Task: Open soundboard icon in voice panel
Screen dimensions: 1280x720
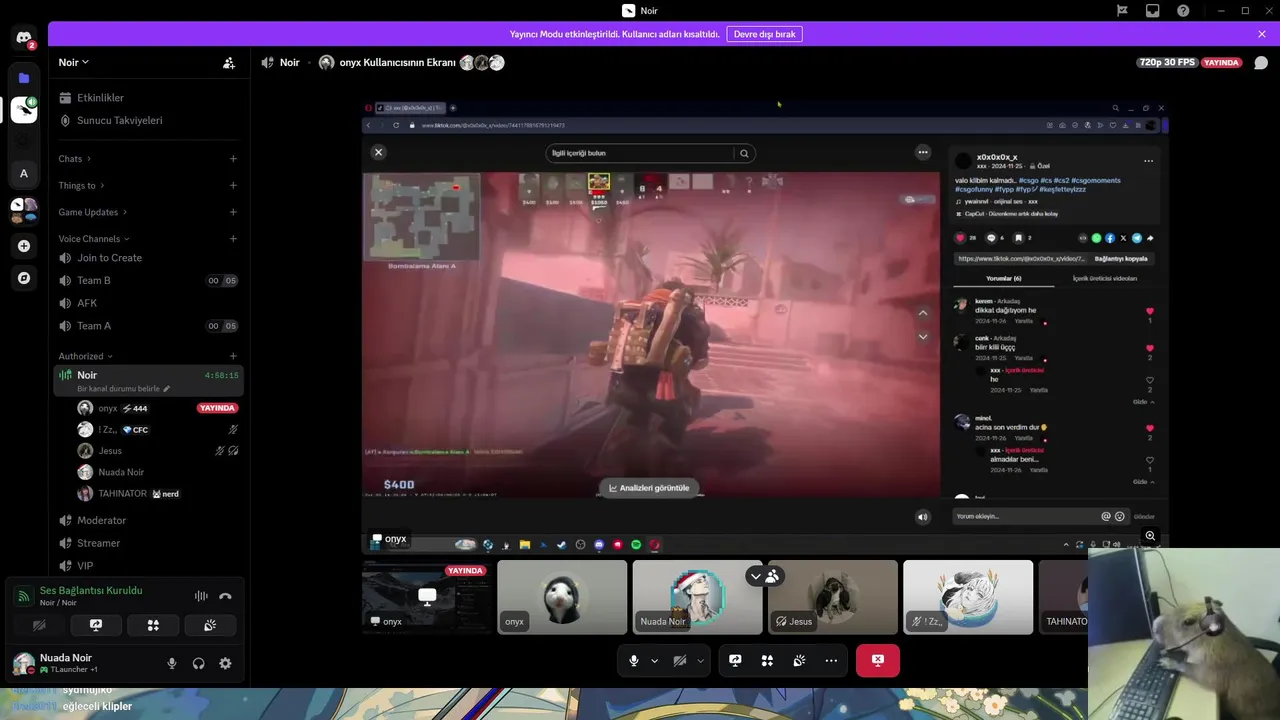Action: (210, 625)
